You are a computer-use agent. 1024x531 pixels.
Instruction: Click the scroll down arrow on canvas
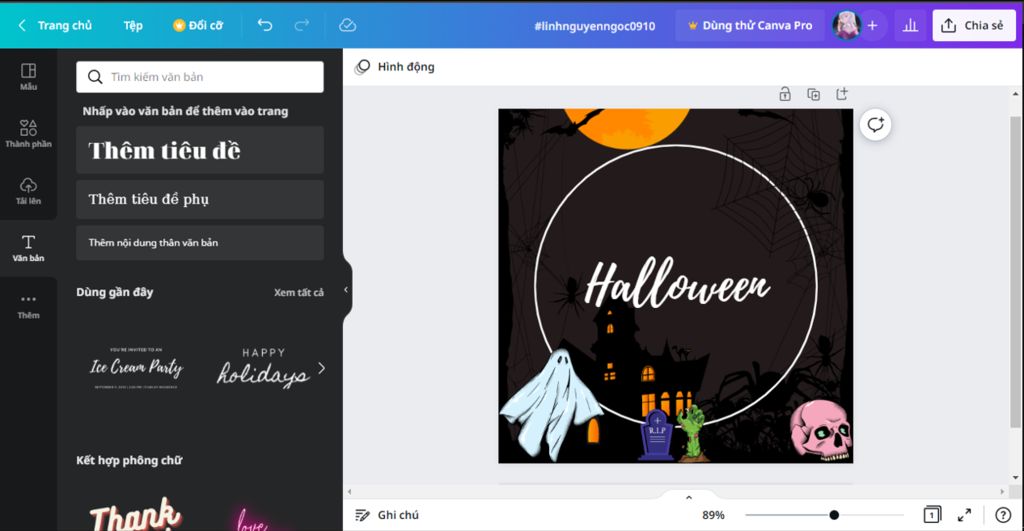[x=1015, y=477]
